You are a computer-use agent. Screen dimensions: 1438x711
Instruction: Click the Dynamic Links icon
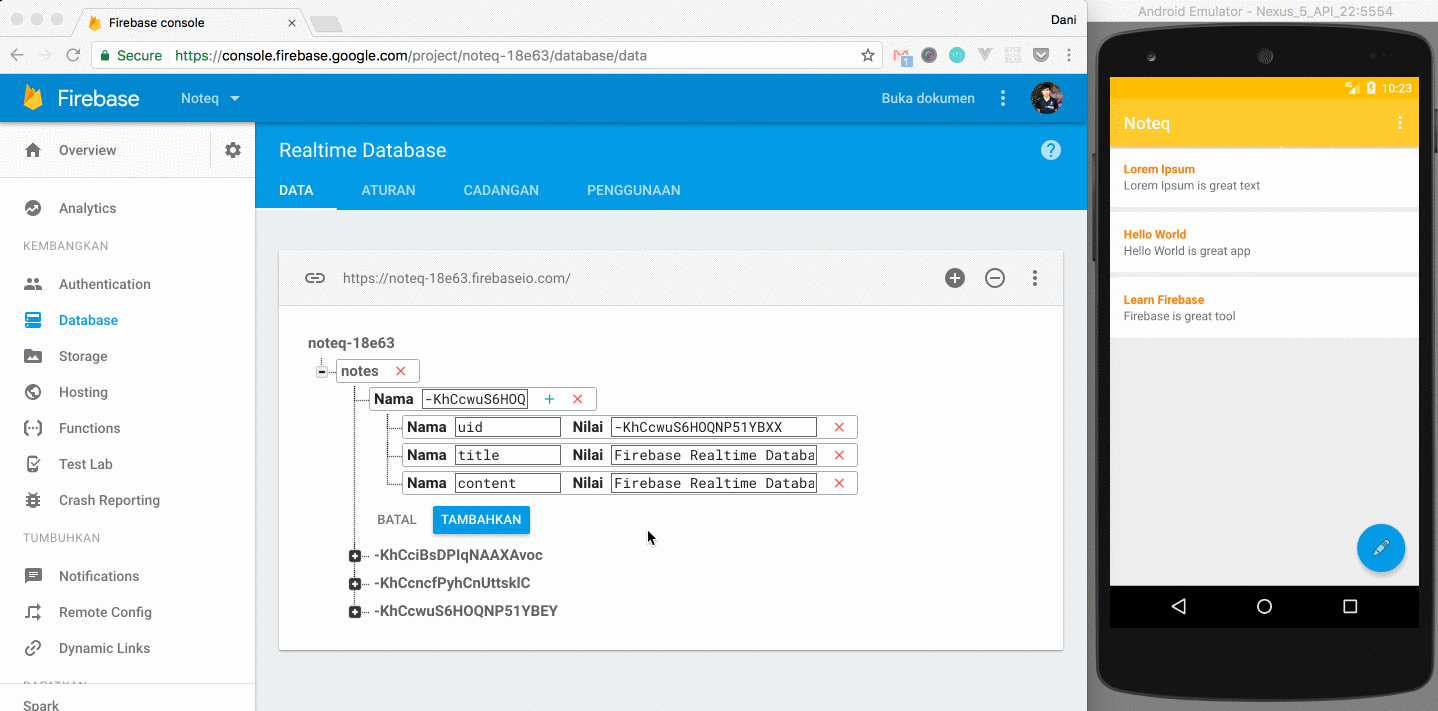click(x=33, y=648)
